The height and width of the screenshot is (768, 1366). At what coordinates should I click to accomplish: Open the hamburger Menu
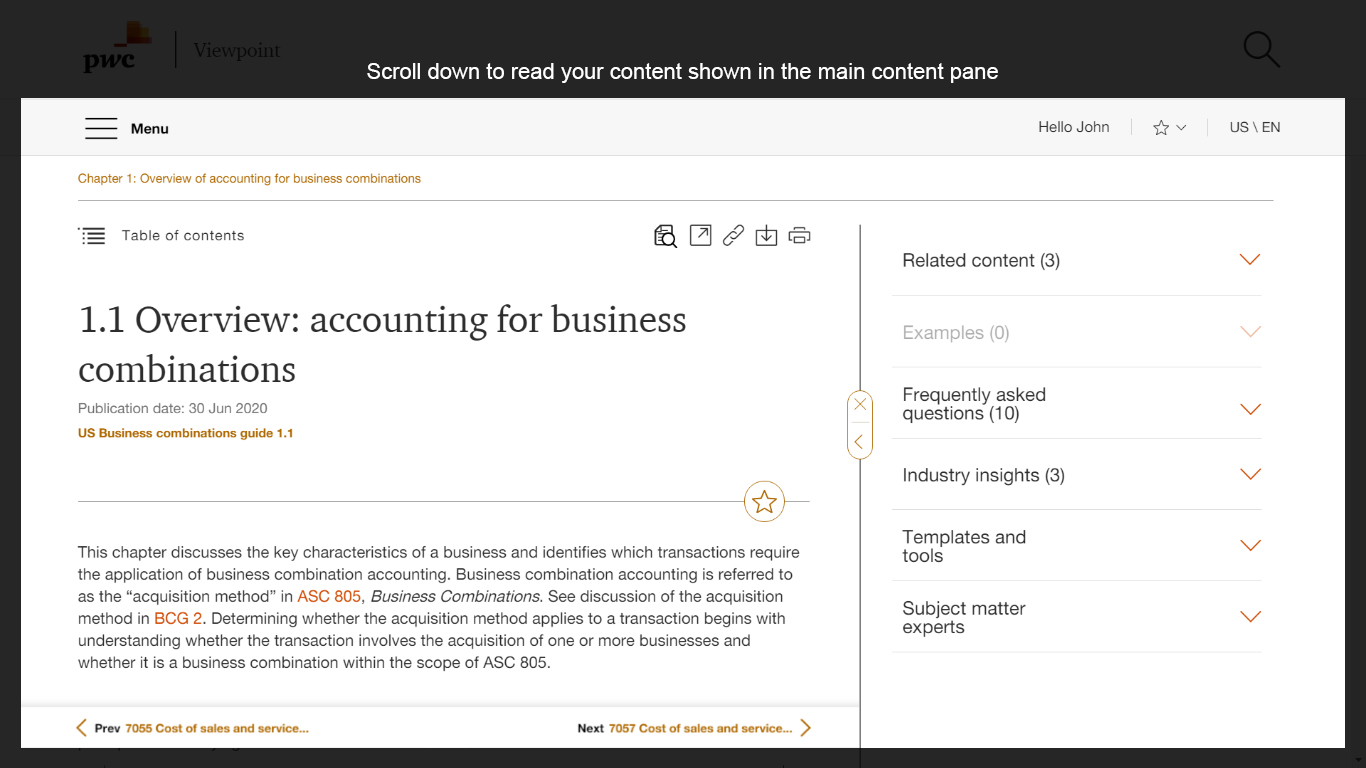(100, 128)
